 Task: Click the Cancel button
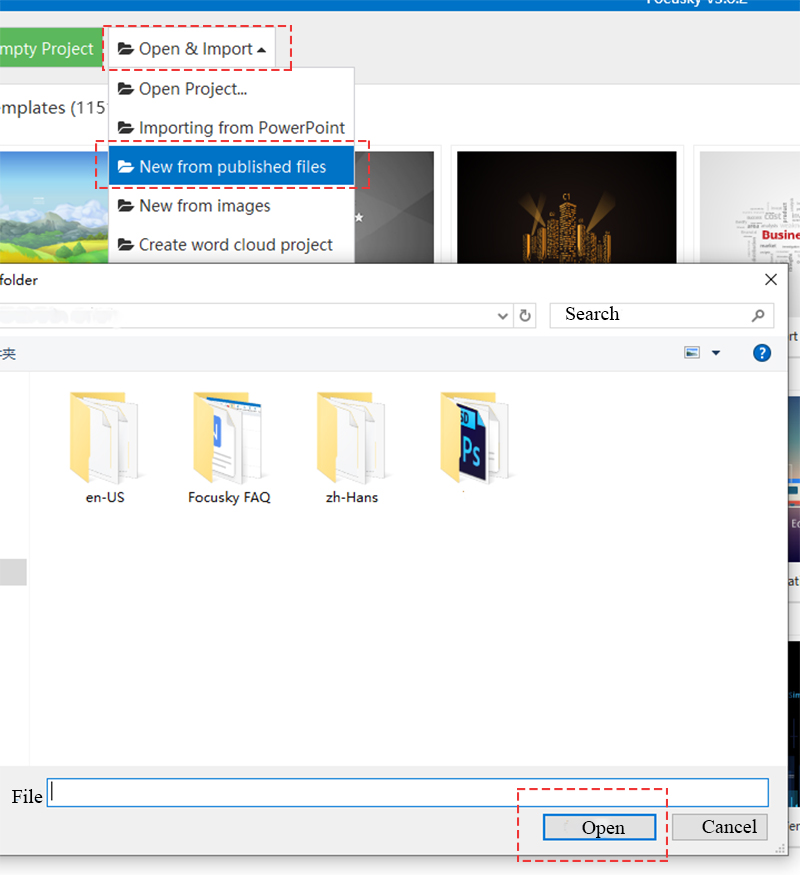tap(719, 827)
